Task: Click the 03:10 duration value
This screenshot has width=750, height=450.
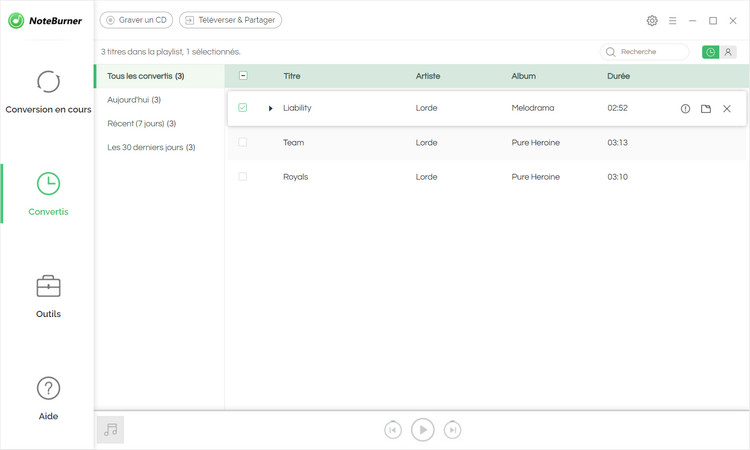Action: pos(618,177)
